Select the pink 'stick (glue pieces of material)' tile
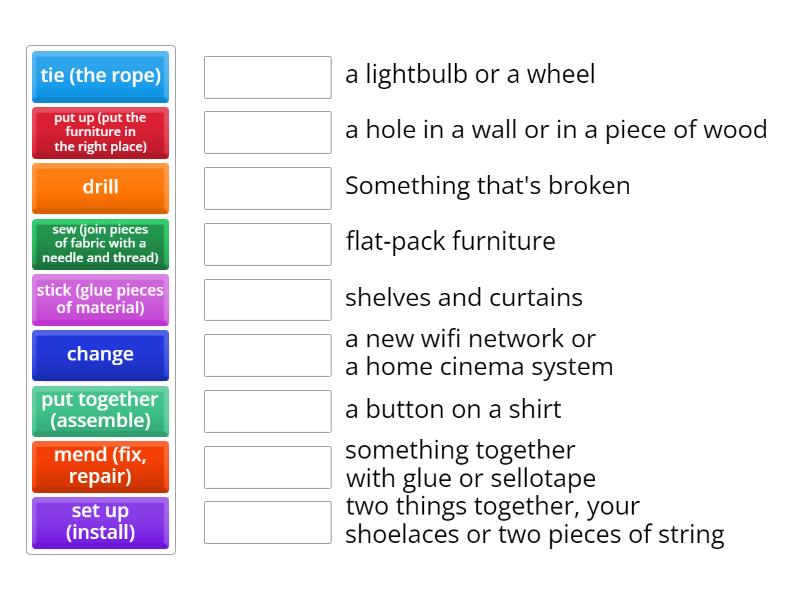This screenshot has width=800, height=600. [100, 299]
